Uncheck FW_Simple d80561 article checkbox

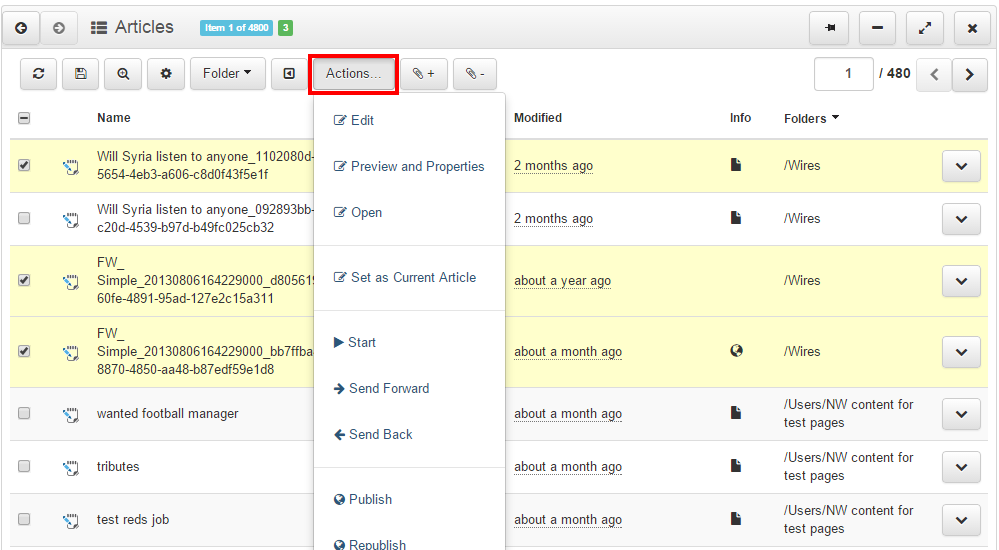[x=24, y=280]
